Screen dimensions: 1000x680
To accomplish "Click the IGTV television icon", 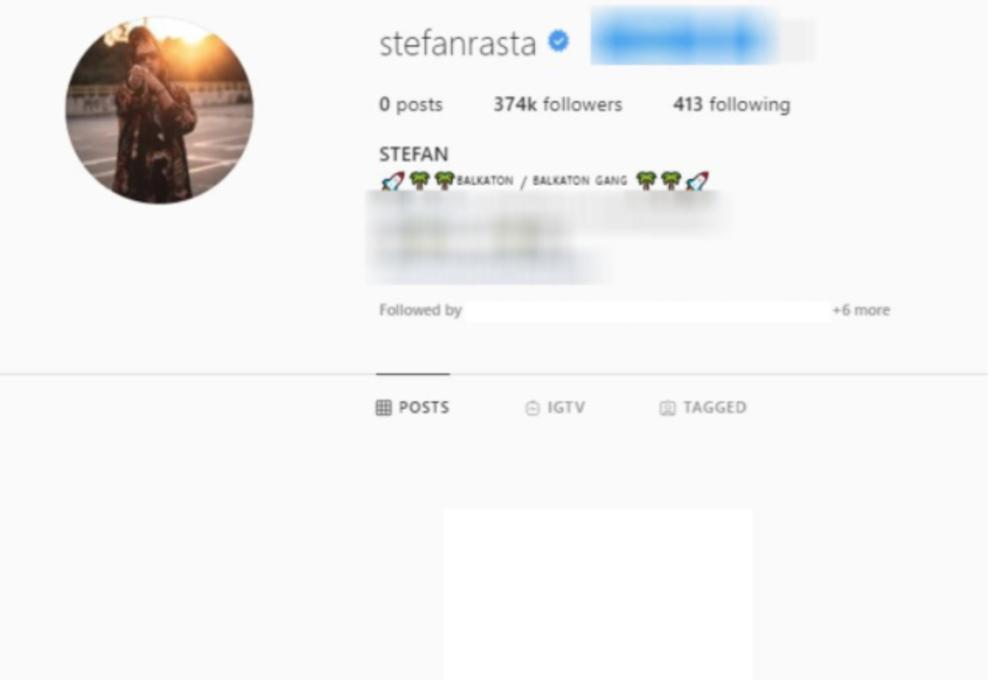I will pyautogui.click(x=533, y=408).
